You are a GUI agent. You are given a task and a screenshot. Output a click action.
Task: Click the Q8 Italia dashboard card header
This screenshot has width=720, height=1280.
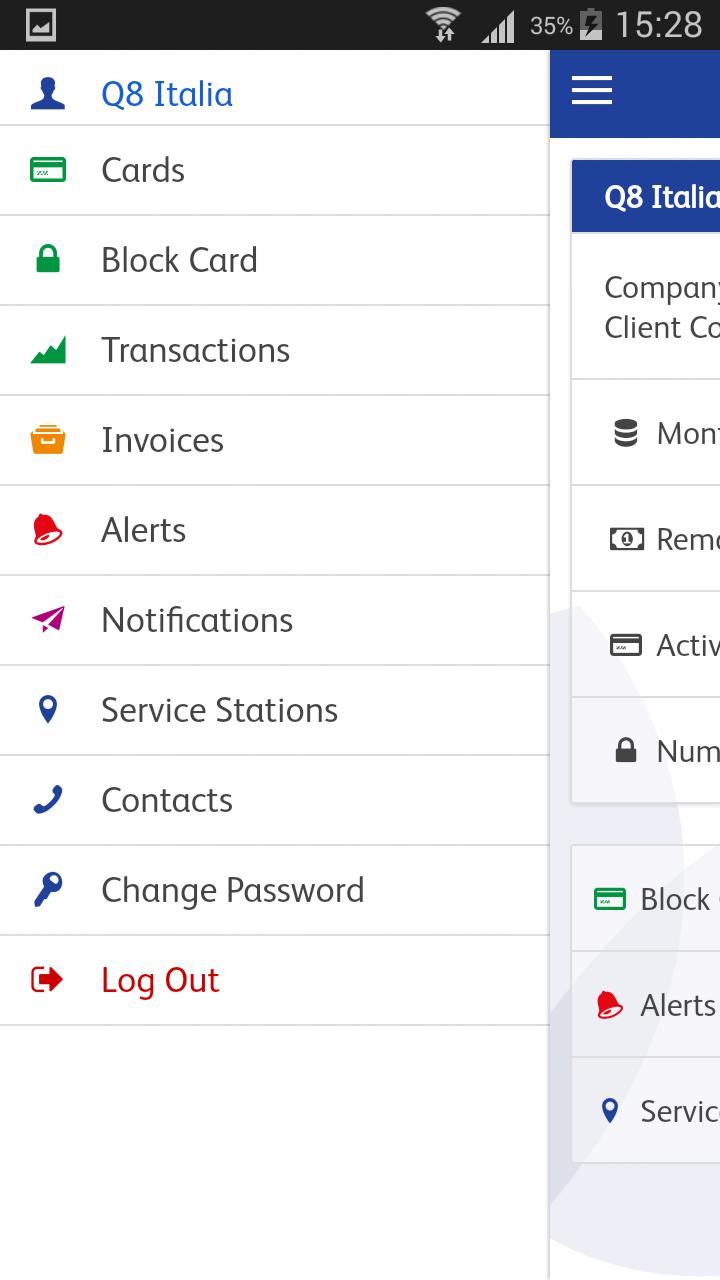(x=660, y=197)
